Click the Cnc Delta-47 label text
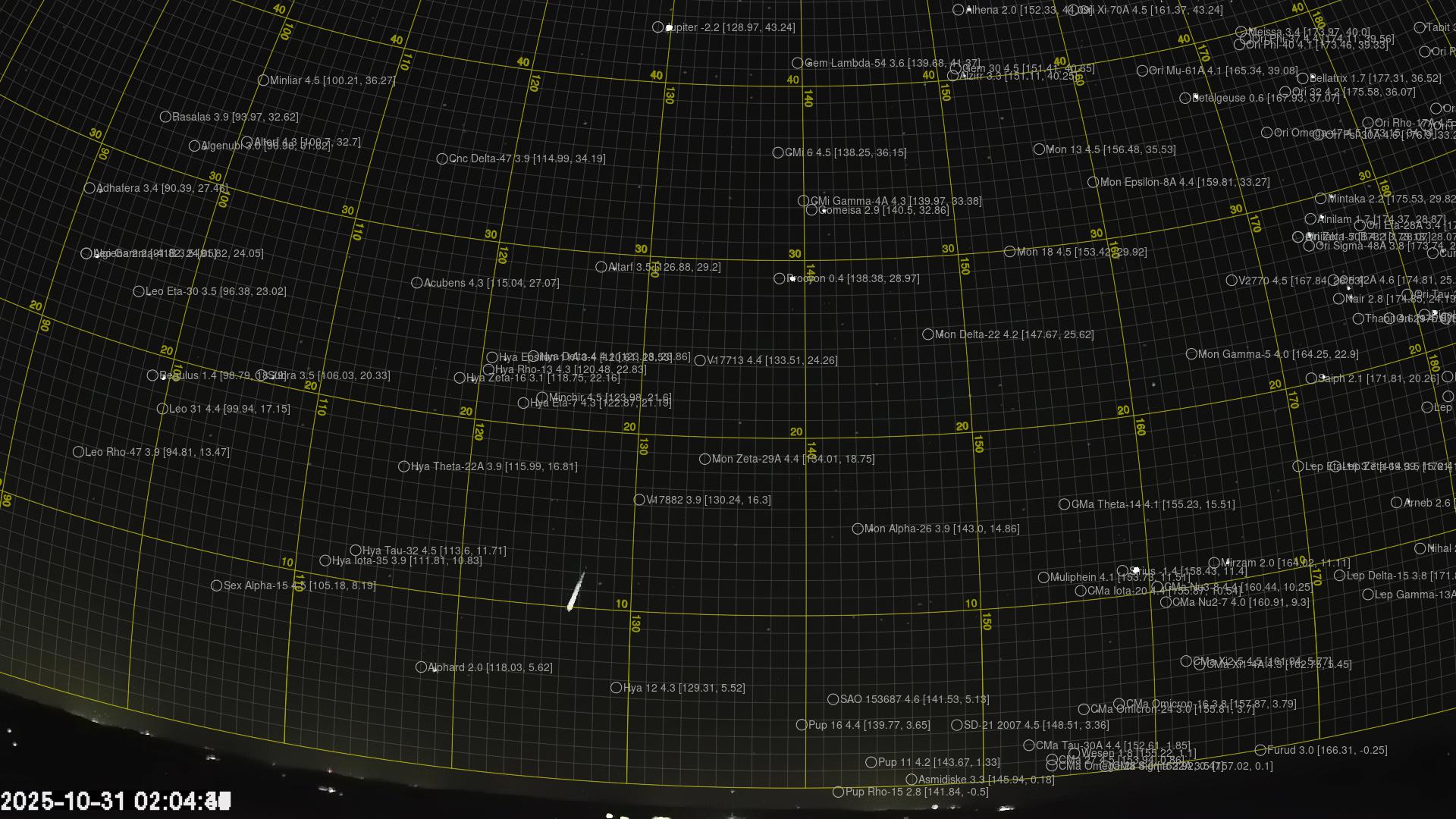This screenshot has height=819, width=1456. click(x=527, y=159)
